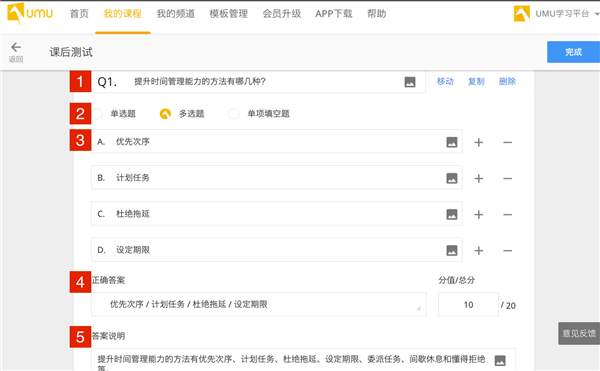Add a new option after option C
Screen dimensions: 600x371
478,215
